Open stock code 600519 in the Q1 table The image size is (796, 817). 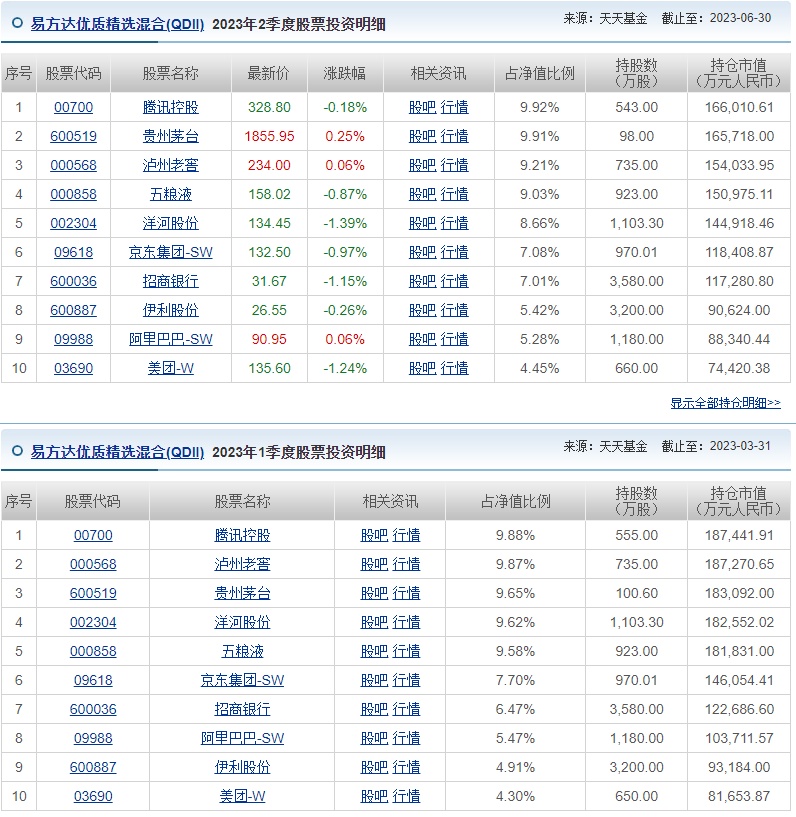click(x=93, y=593)
